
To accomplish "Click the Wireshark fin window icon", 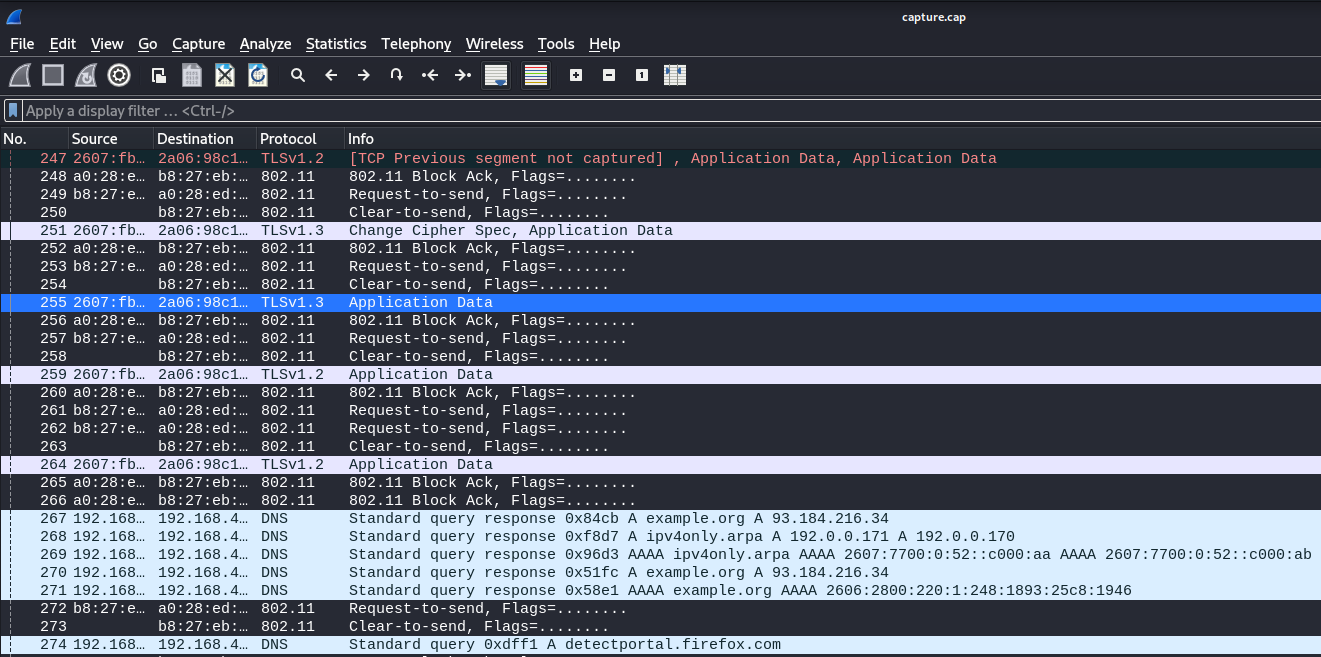I will click(14, 17).
